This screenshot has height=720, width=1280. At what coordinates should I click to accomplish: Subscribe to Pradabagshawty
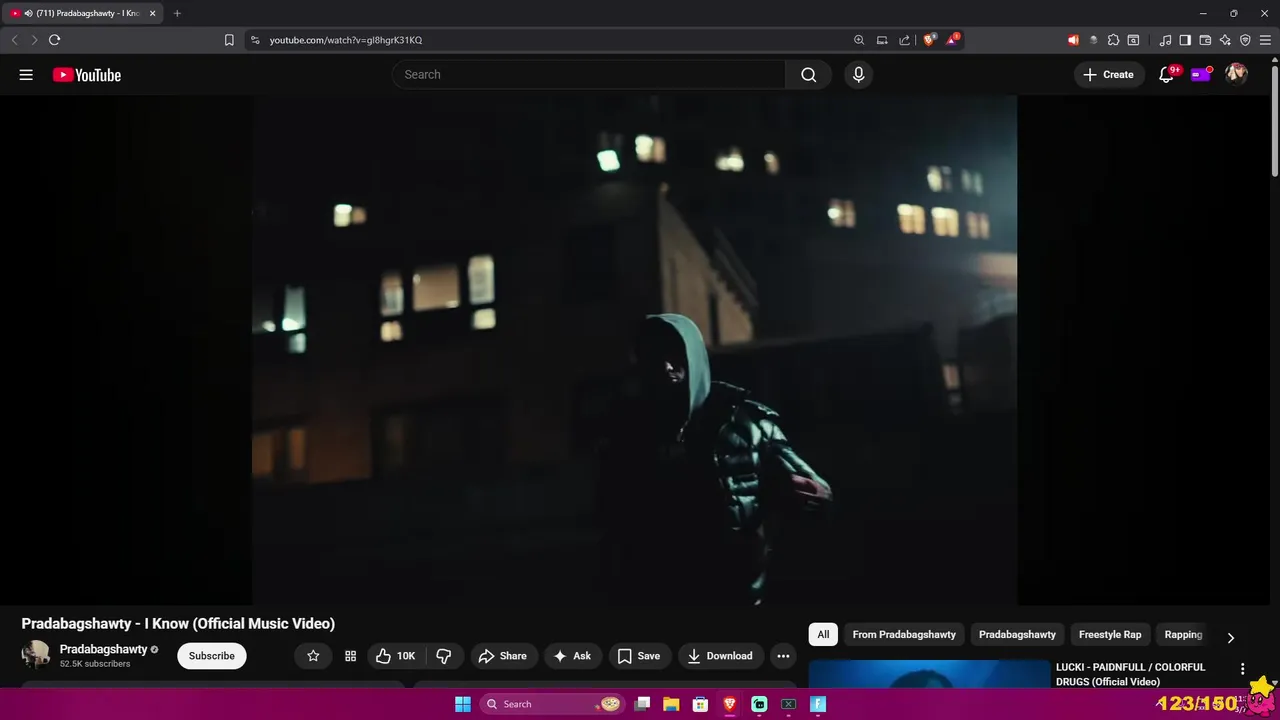(212, 656)
